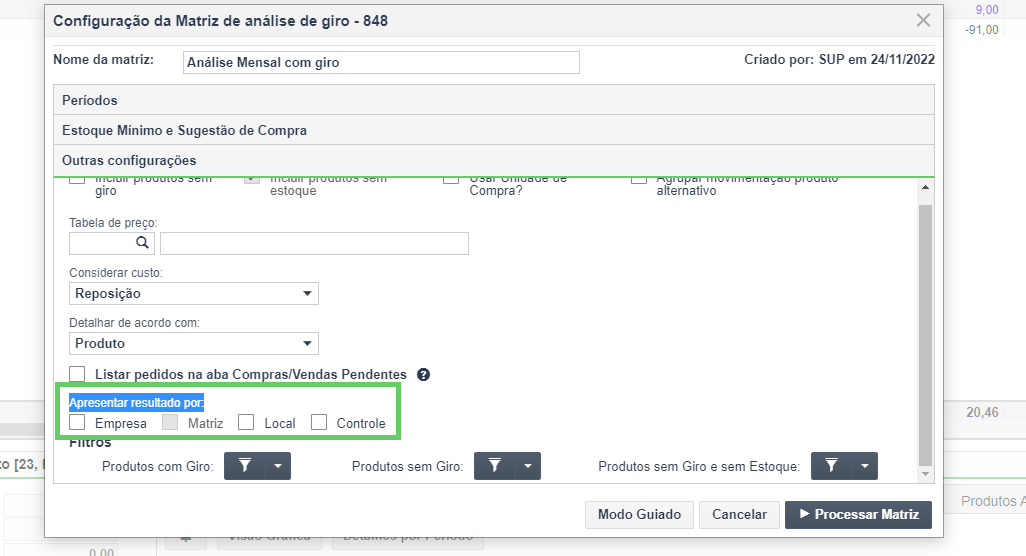Click the Tabela de preço description field
This screenshot has height=556, width=1026.
click(x=314, y=243)
